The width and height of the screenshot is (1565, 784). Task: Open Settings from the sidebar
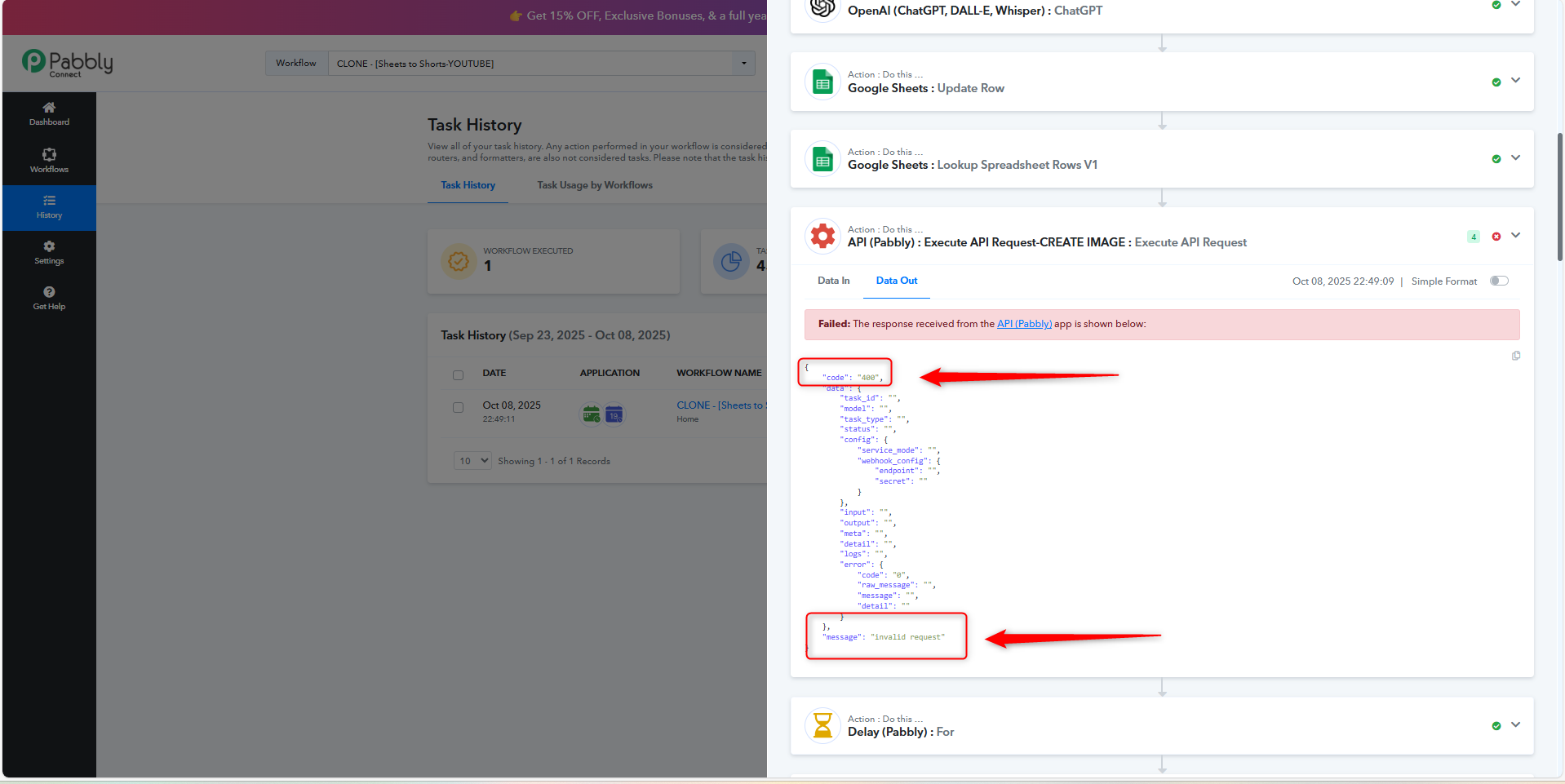pyautogui.click(x=49, y=252)
